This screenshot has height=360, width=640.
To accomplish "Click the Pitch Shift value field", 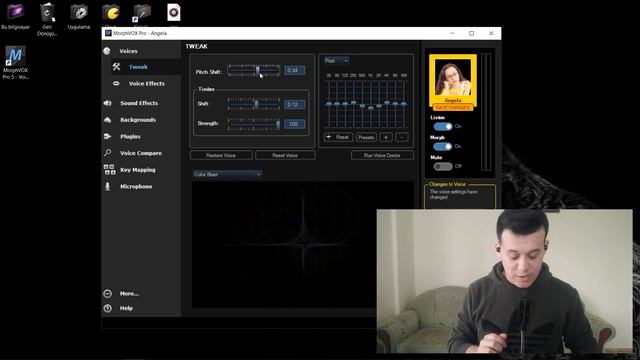I will coord(294,71).
